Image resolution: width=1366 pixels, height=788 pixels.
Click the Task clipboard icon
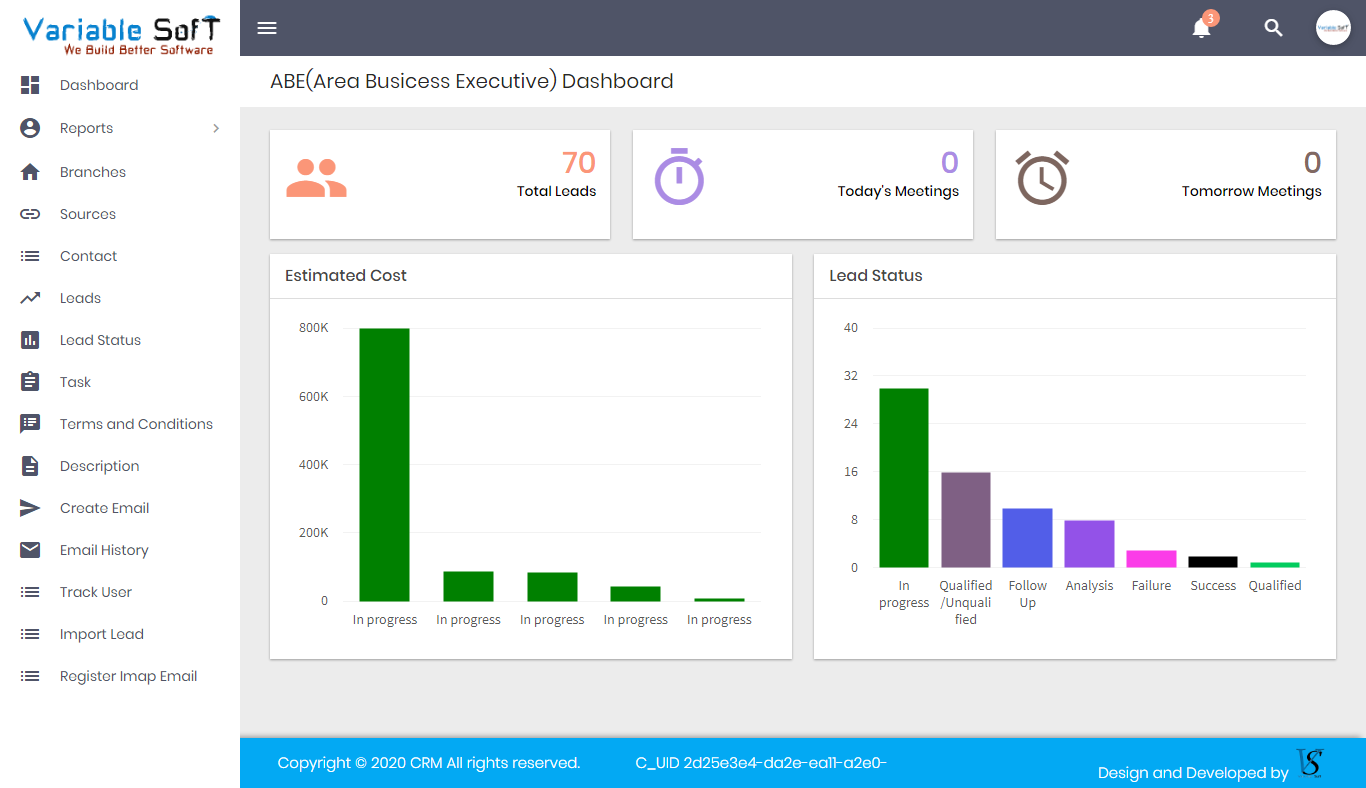30,382
